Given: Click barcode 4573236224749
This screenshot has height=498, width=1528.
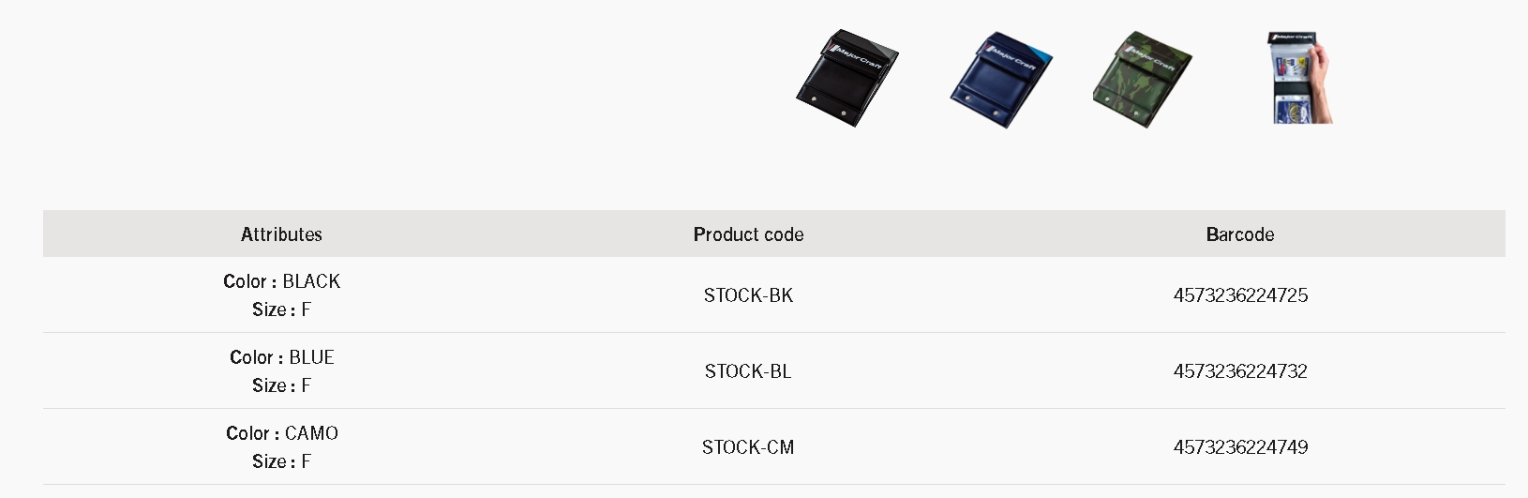Looking at the screenshot, I should click(1240, 447).
